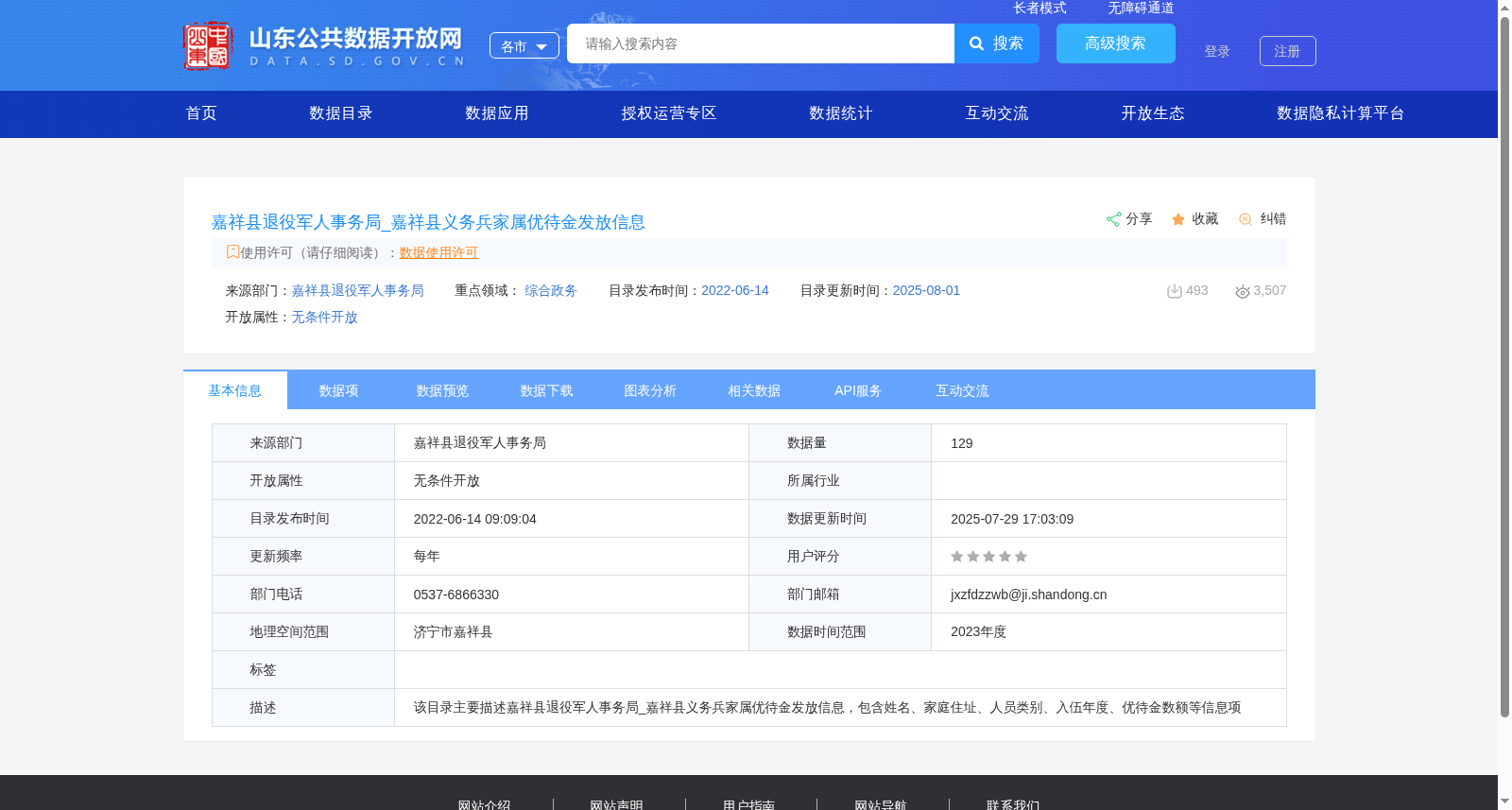Screen dimensions: 1512x810
Task: Click the scrollbar down arrow
Action: pos(1504,802)
